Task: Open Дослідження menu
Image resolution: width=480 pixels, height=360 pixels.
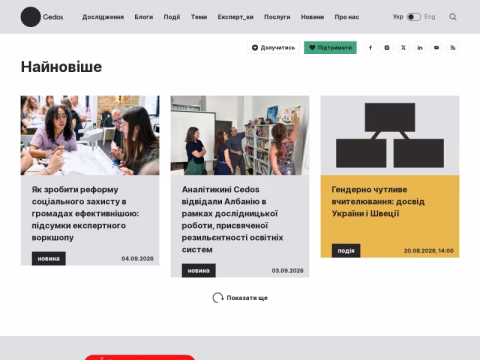Action: pyautogui.click(x=103, y=17)
